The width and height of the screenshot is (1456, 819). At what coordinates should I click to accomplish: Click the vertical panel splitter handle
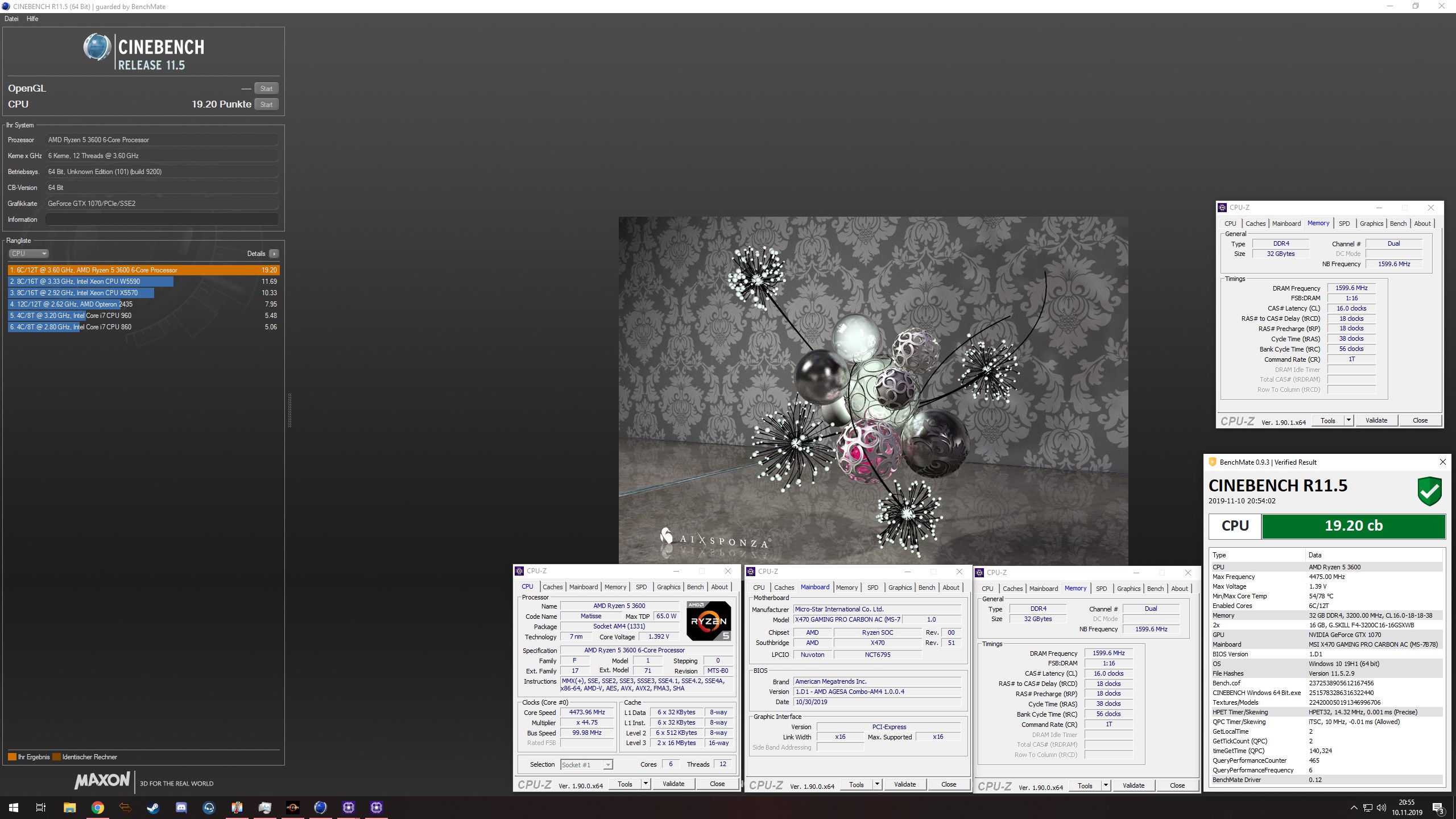(289, 409)
